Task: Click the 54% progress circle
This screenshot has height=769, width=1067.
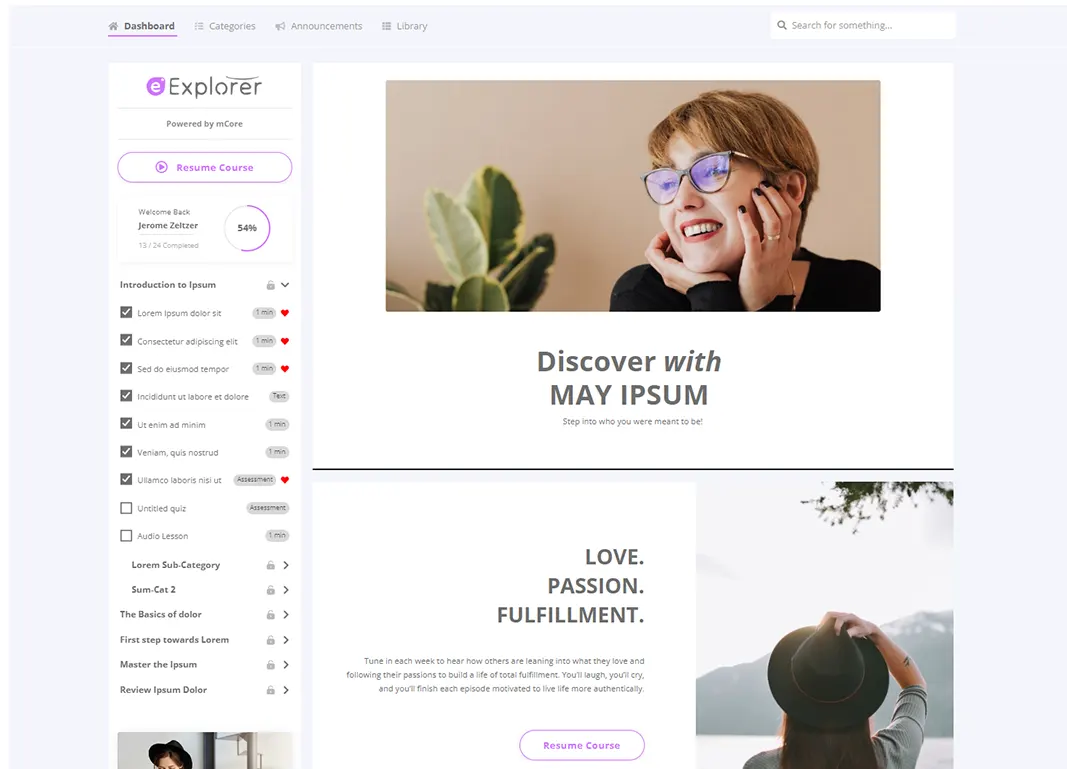Action: [x=247, y=228]
